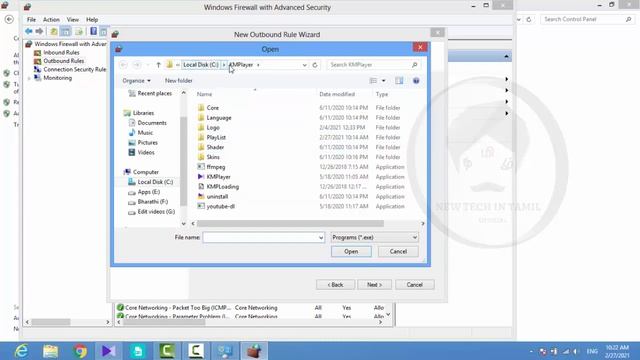Image resolution: width=640 pixels, height=360 pixels.
Task: Expand the File name history dropdown
Action: coord(321,238)
